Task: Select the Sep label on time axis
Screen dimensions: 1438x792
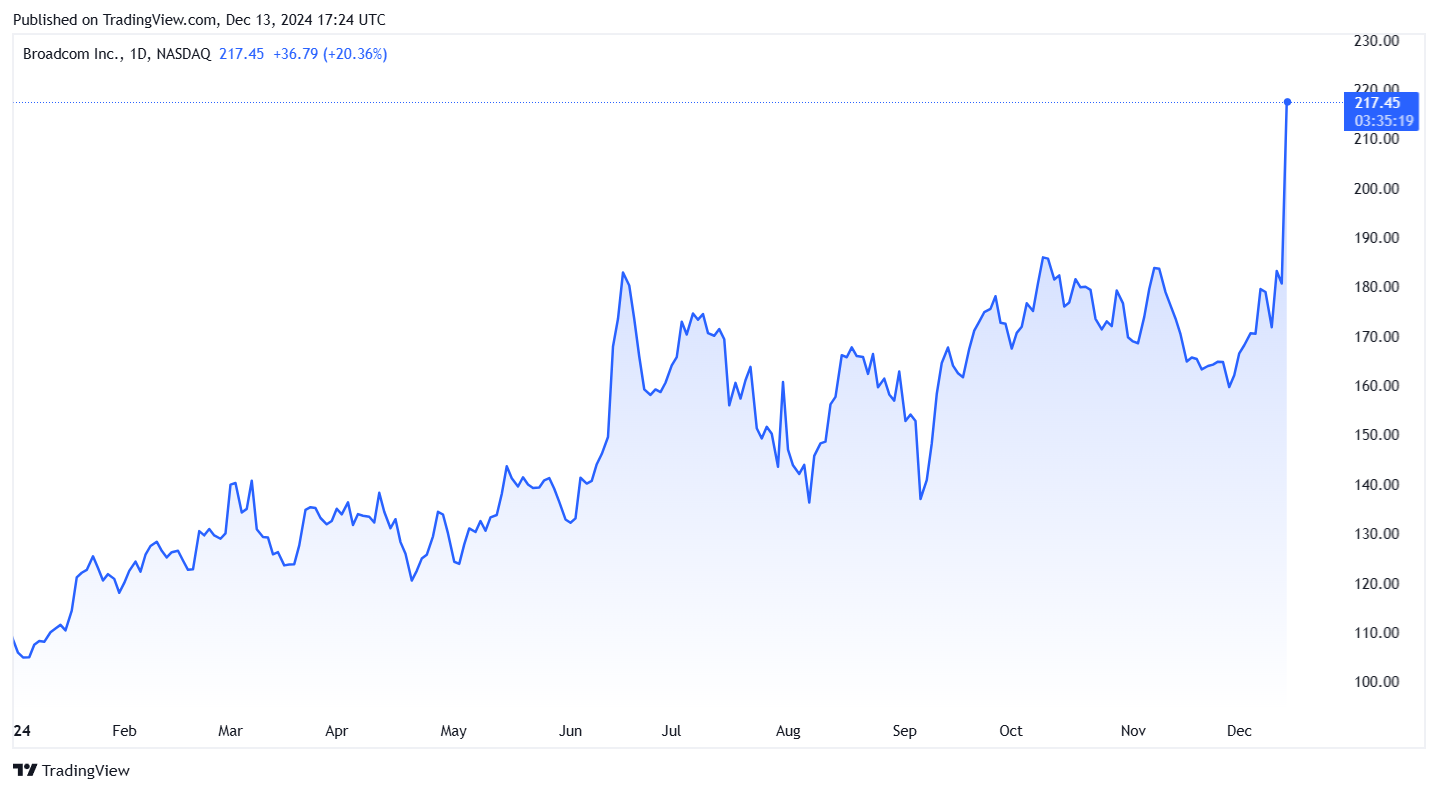Action: pos(904,731)
